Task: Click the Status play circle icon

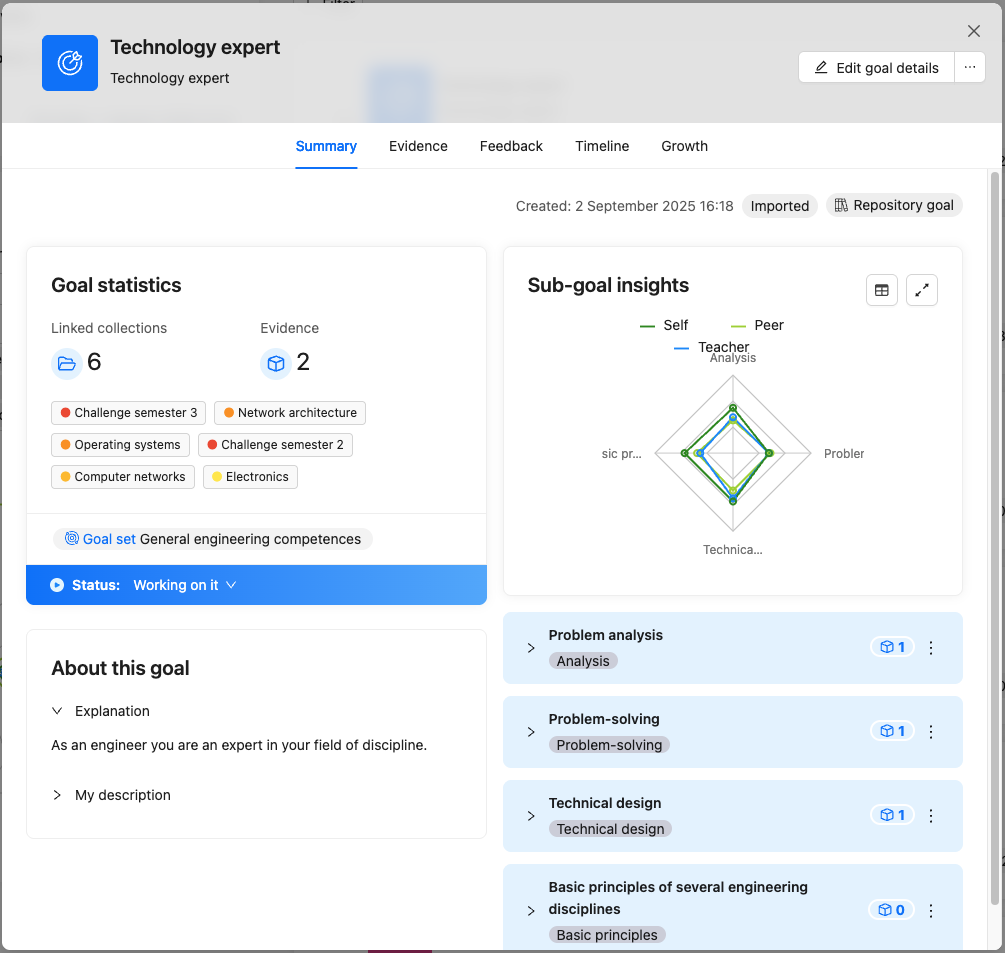Action: point(57,585)
